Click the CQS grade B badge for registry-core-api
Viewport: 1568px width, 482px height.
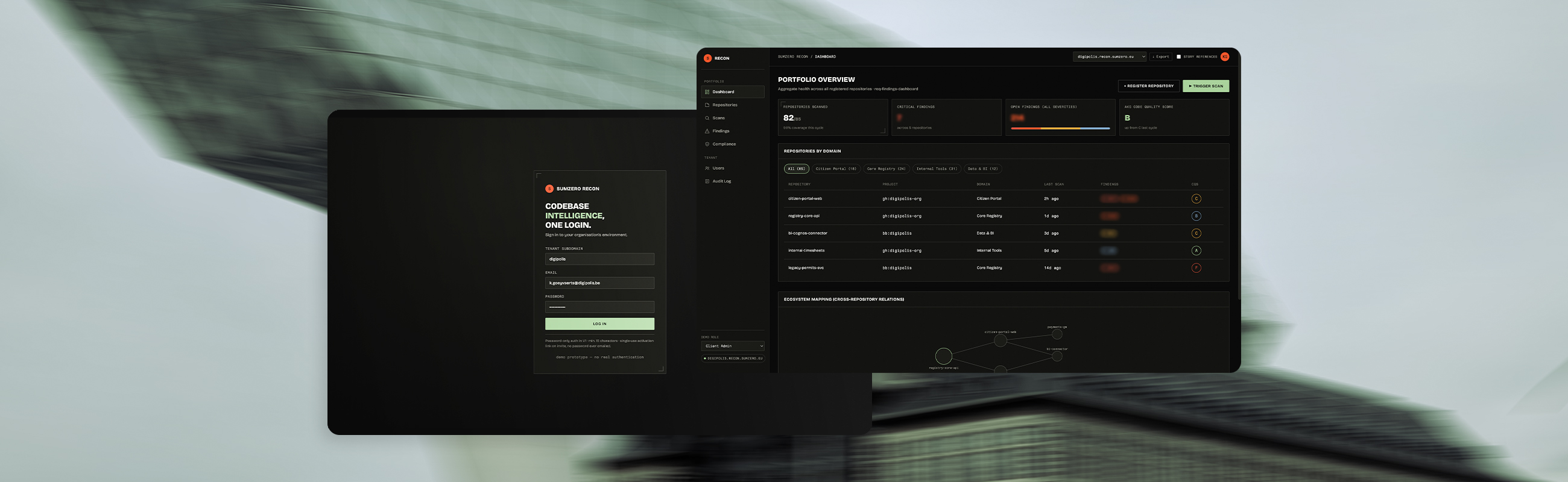(1196, 216)
